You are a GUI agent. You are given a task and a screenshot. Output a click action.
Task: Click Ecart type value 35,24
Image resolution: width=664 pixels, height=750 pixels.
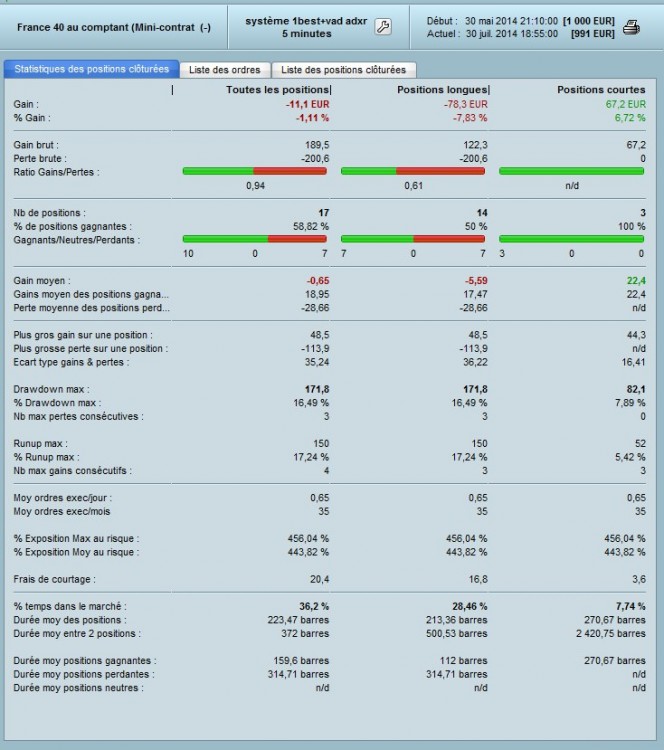[317, 362]
